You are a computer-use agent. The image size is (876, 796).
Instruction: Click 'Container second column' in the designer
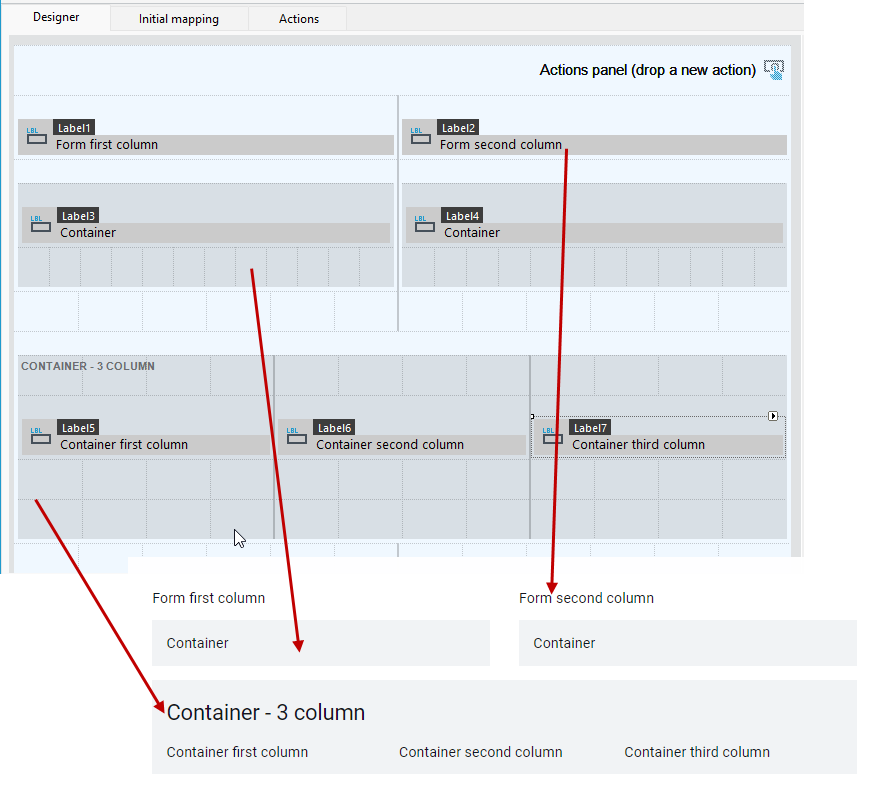(x=390, y=445)
